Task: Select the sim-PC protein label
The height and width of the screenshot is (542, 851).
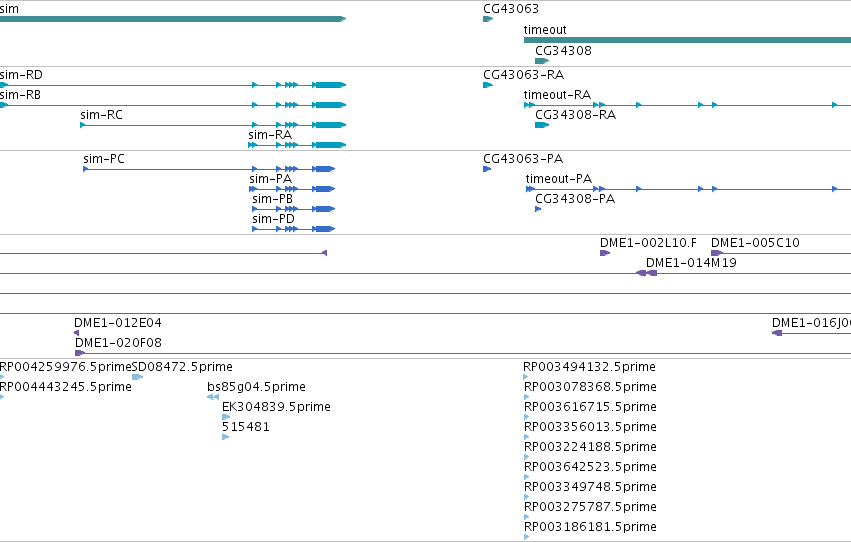Action: pyautogui.click(x=104, y=159)
